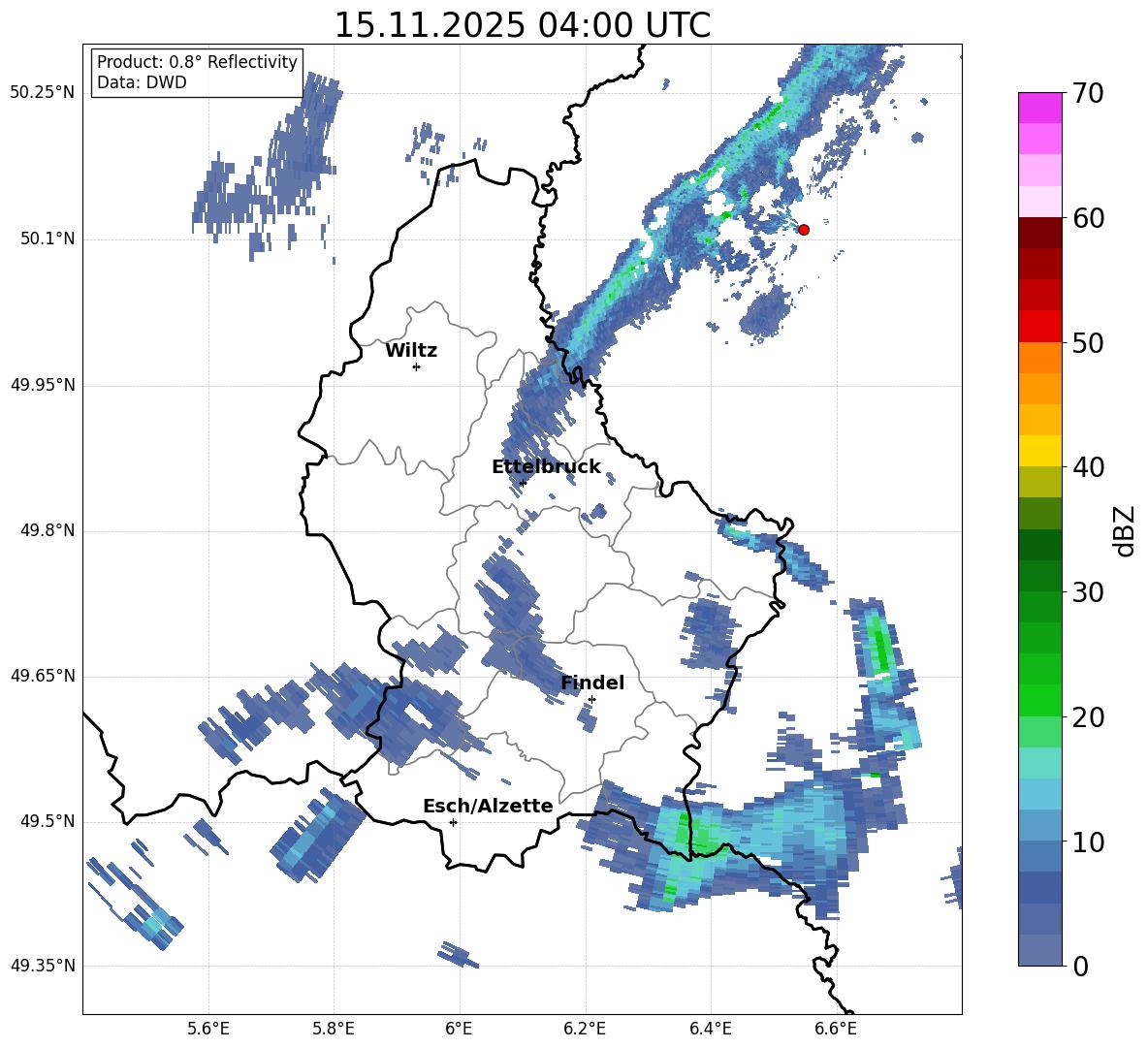Click the 30 value on the colorbar
The height and width of the screenshot is (1048, 1148).
1089,592
